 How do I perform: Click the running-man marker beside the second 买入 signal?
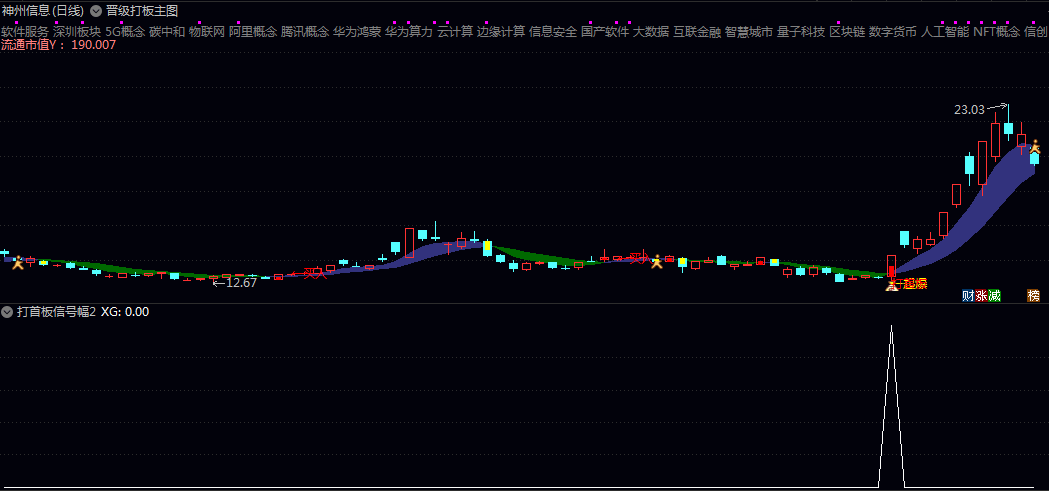pos(658,262)
